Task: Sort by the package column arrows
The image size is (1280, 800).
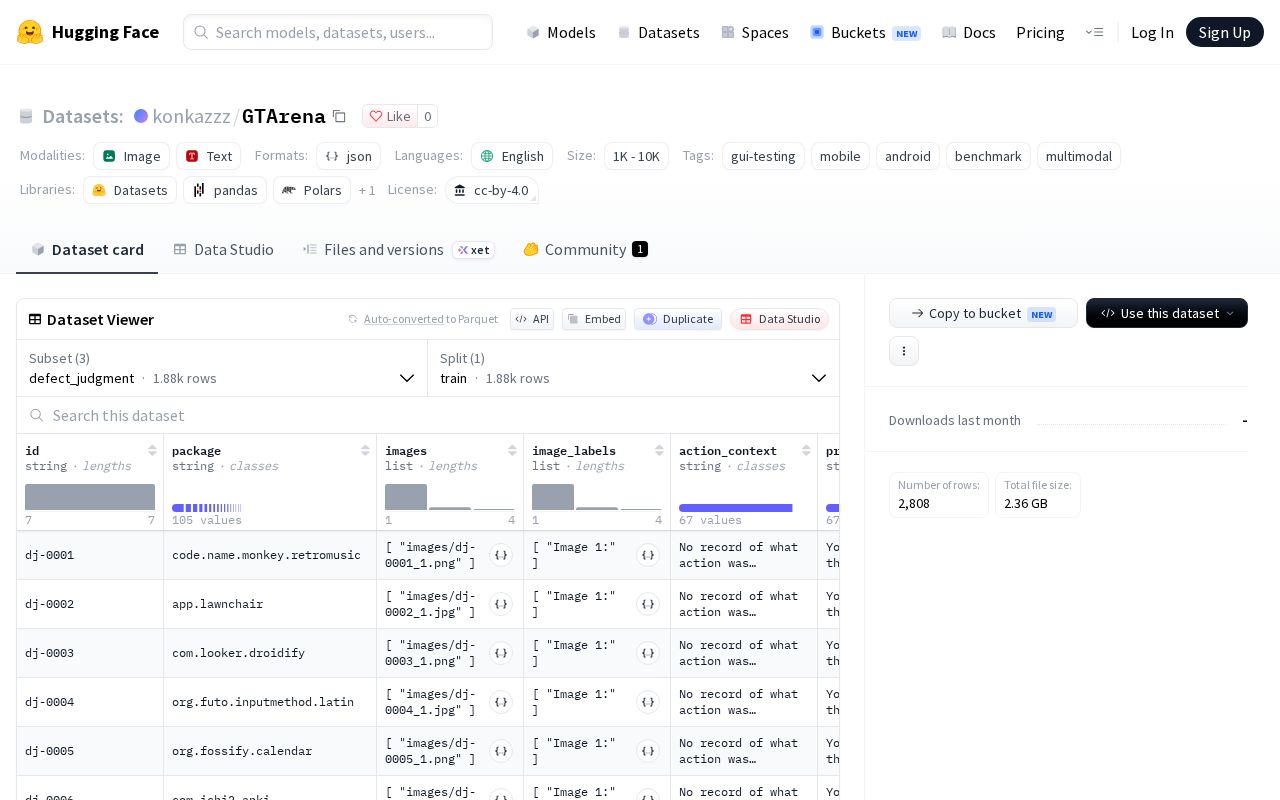Action: (365, 451)
